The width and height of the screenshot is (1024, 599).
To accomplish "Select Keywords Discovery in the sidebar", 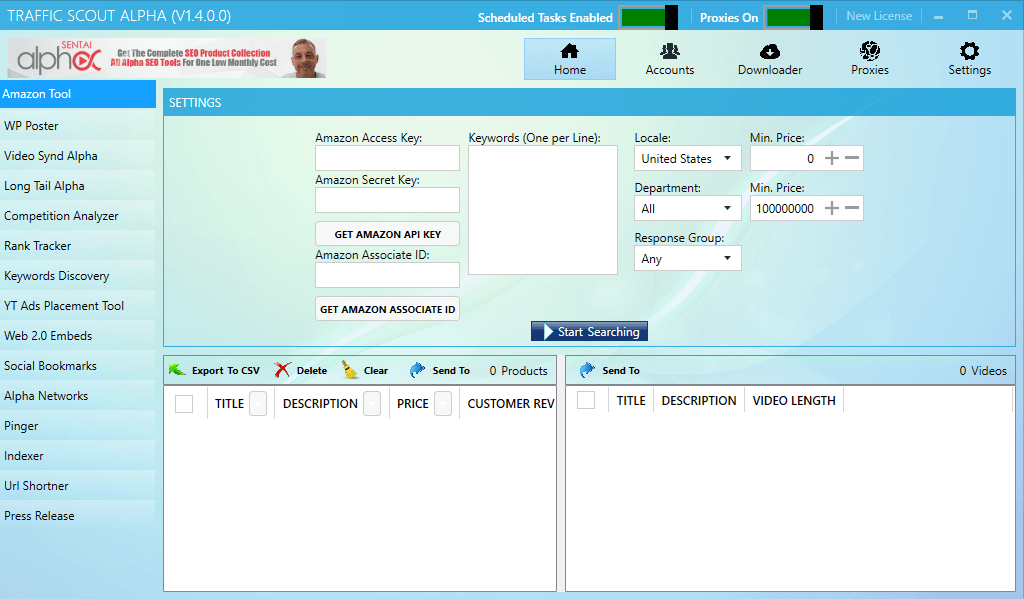I will [x=78, y=276].
